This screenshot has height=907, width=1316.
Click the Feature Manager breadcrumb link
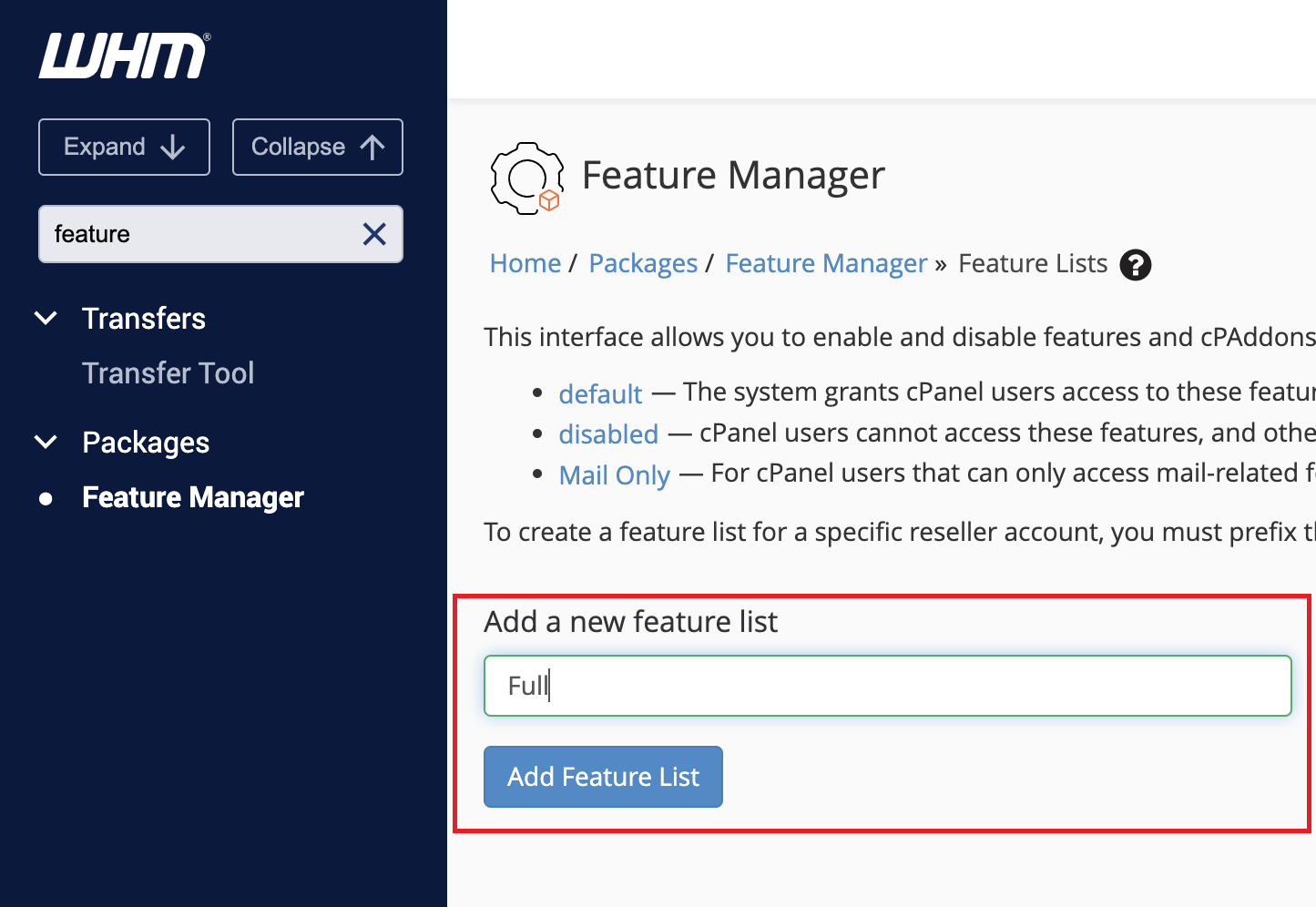[826, 264]
